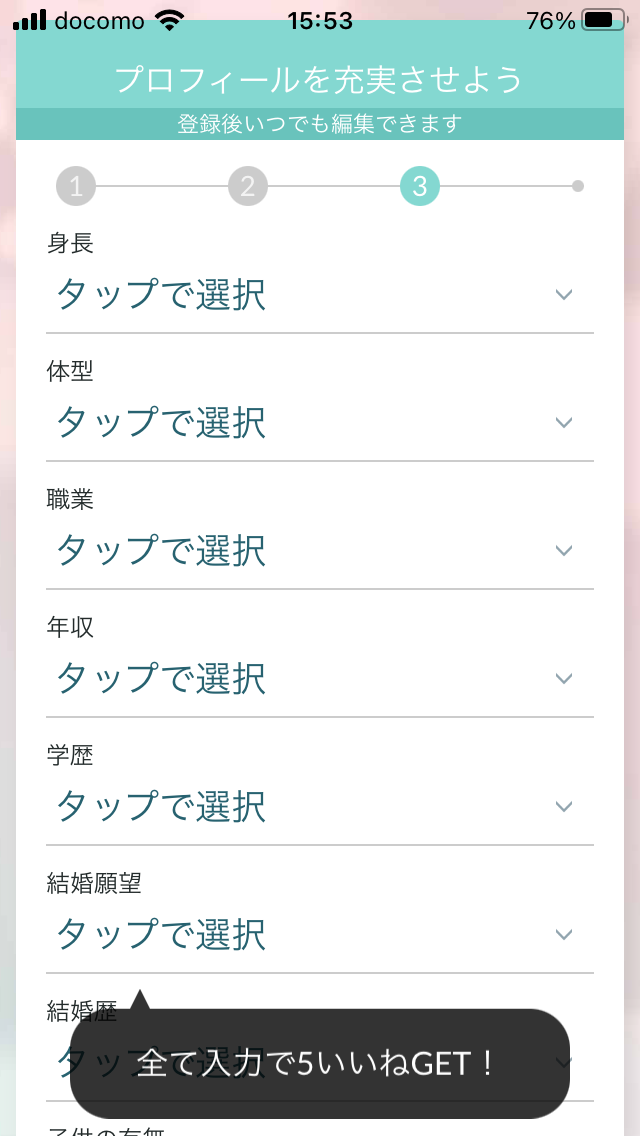Select 年収 'タップで選択' field text

(x=161, y=679)
